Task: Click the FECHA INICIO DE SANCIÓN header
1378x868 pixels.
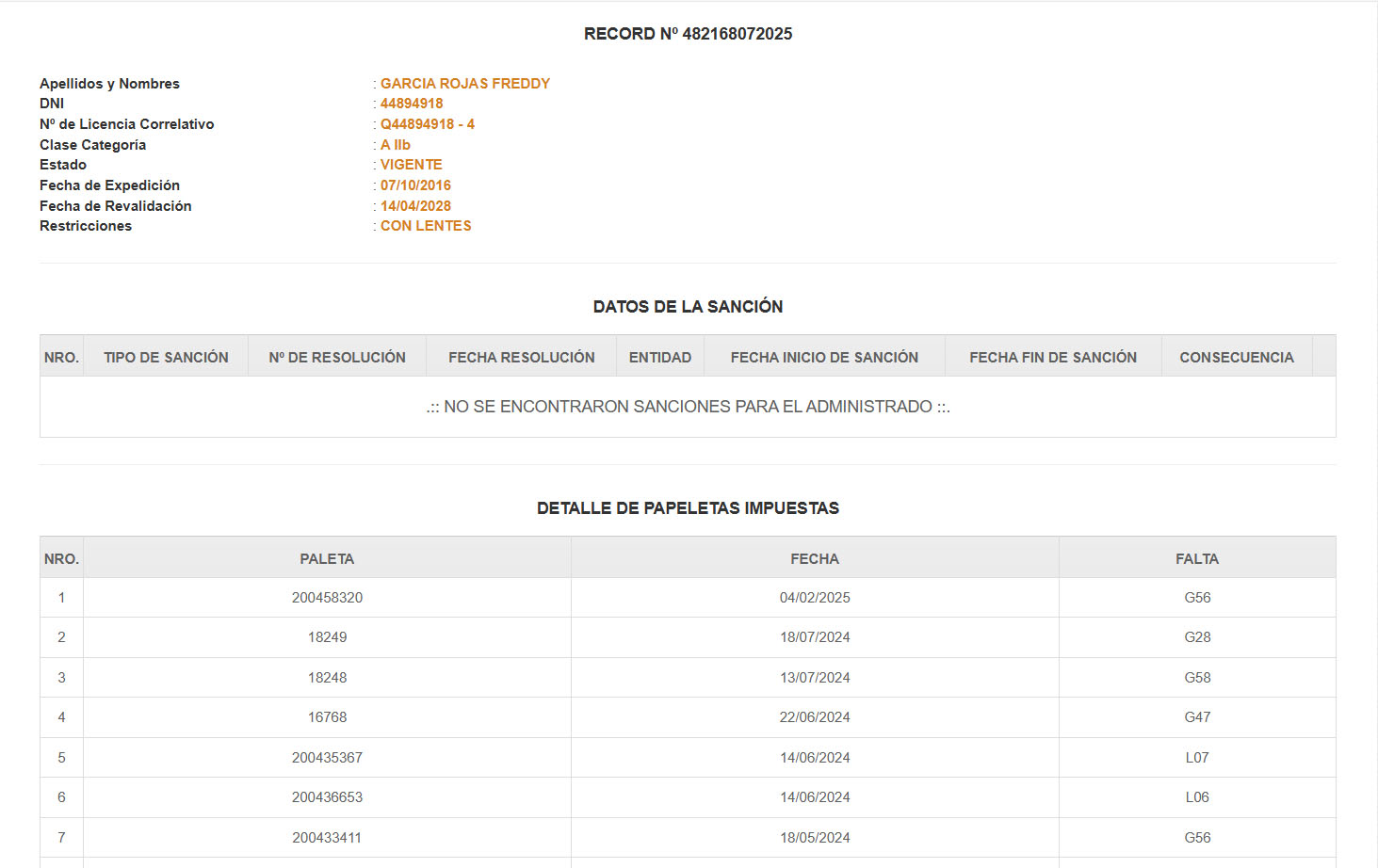Action: point(824,358)
